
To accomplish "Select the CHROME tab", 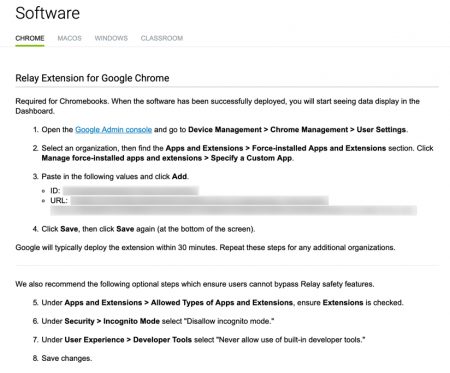I will [30, 38].
